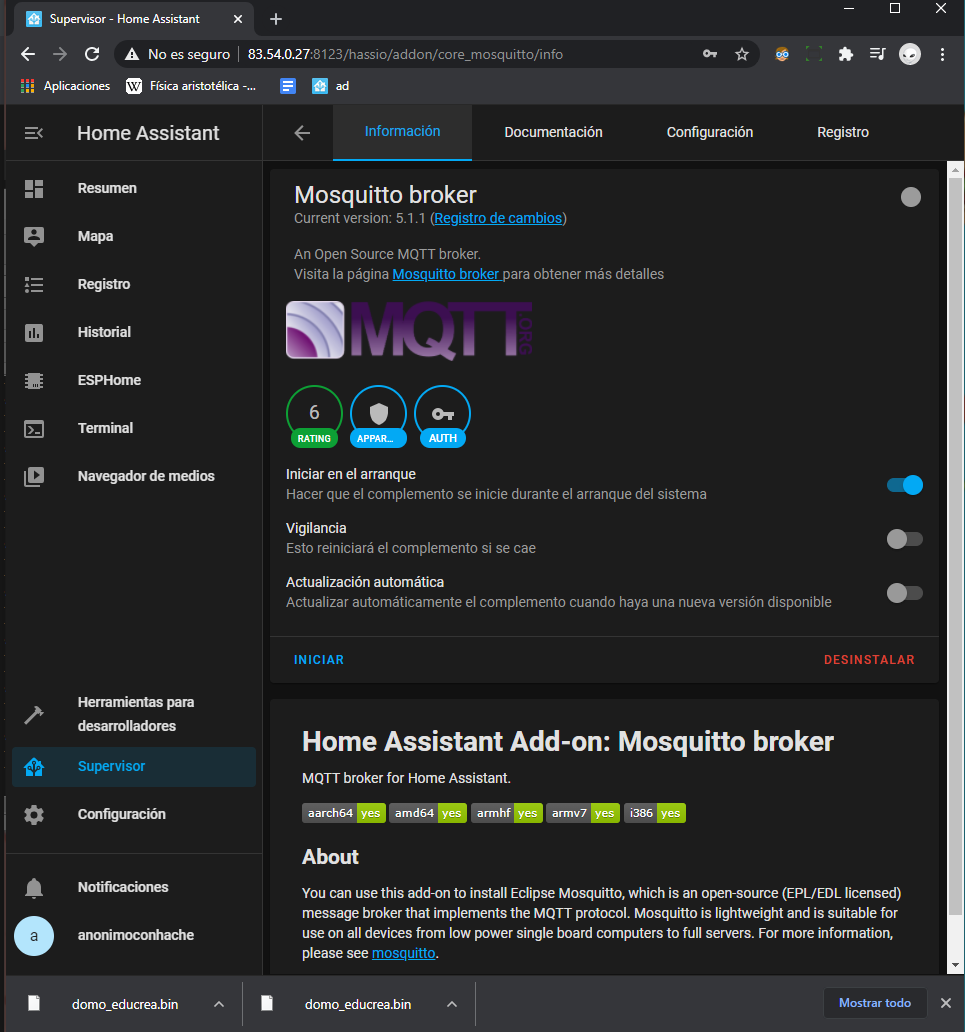Close the Supervisor browser tab
The height and width of the screenshot is (1032, 965).
238,19
